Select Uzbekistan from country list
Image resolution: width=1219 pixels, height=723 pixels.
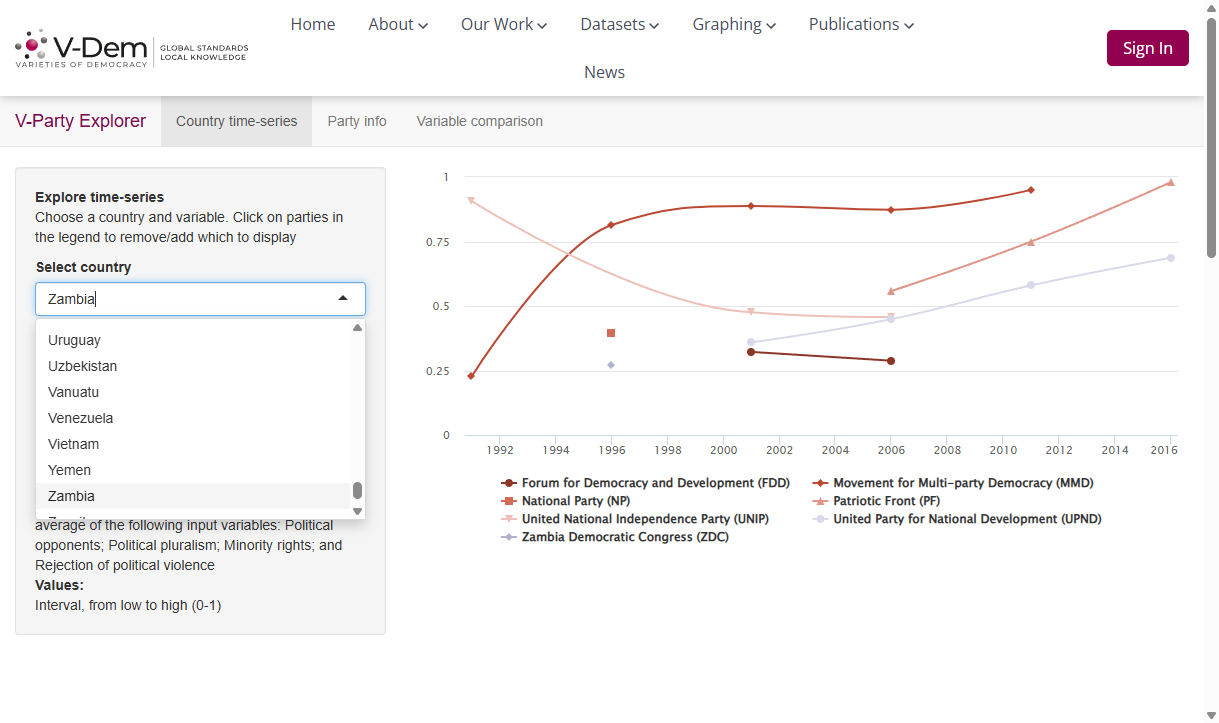pyautogui.click(x=194, y=366)
